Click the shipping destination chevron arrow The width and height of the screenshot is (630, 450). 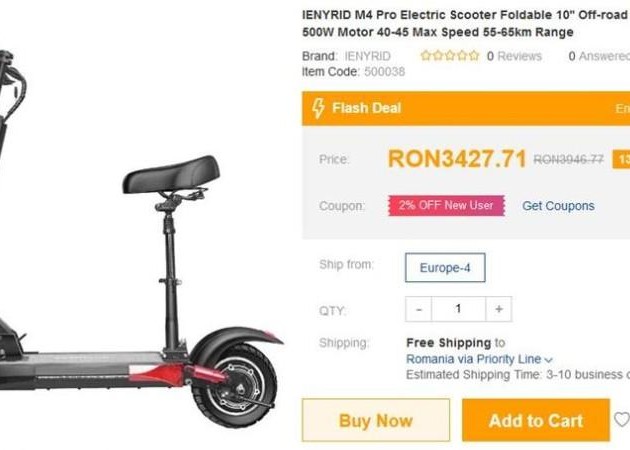(x=549, y=360)
